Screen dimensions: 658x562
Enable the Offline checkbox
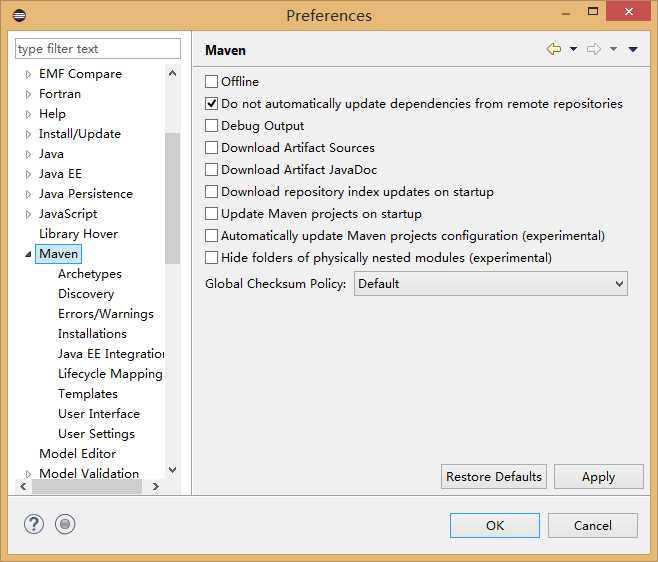(211, 81)
